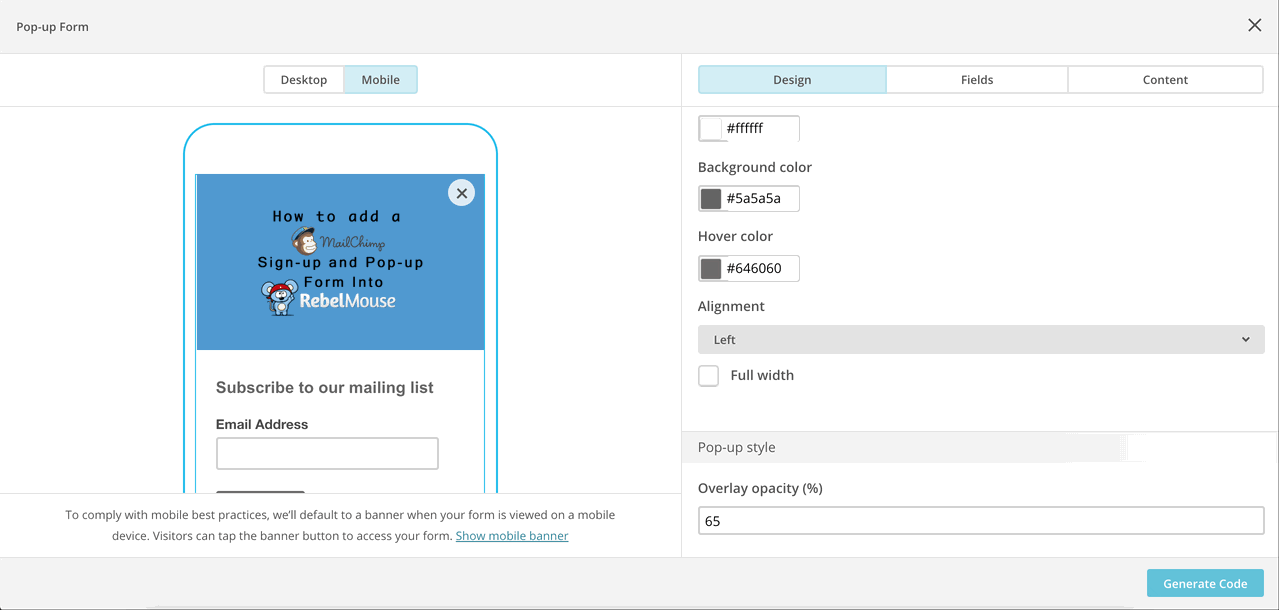Go to the Content tab
1279x610 pixels.
[1165, 80]
